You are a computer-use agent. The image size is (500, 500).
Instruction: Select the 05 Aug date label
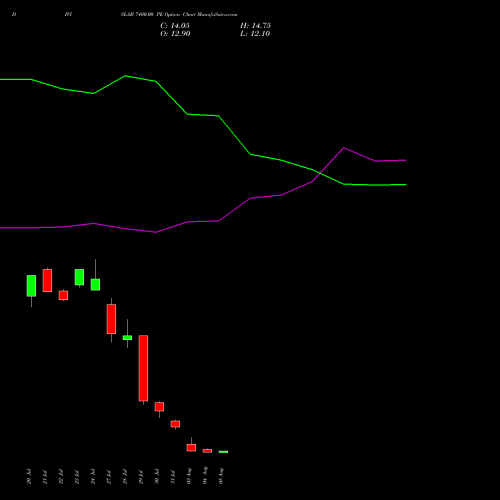point(221,476)
